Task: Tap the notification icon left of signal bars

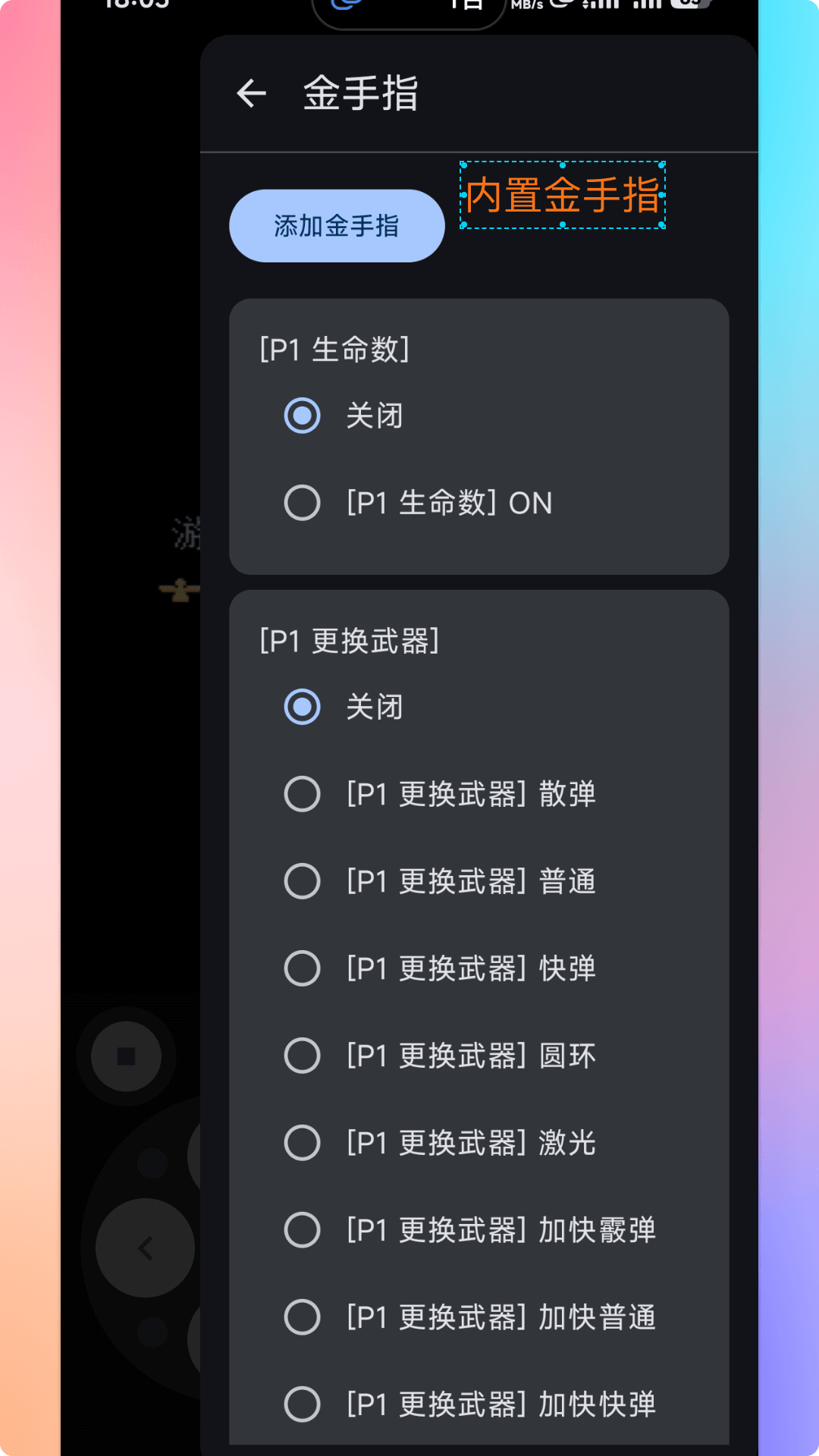Action: click(x=562, y=6)
